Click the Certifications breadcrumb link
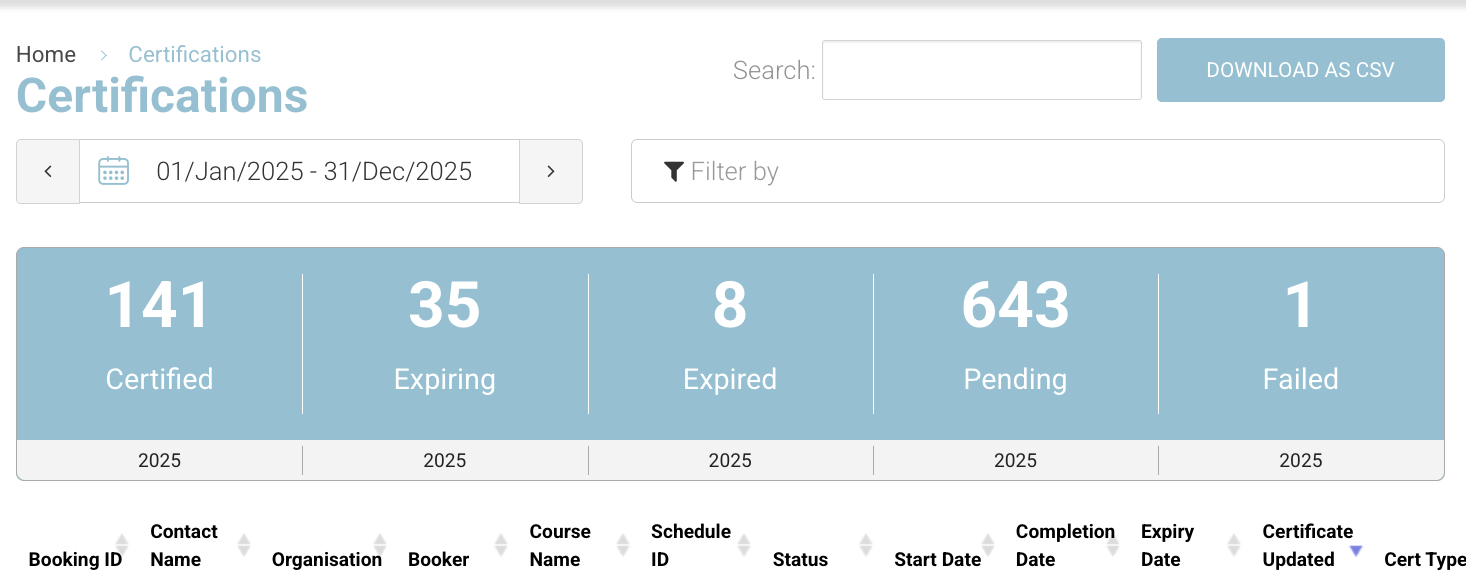Viewport: 1466px width, 572px height. (195, 54)
